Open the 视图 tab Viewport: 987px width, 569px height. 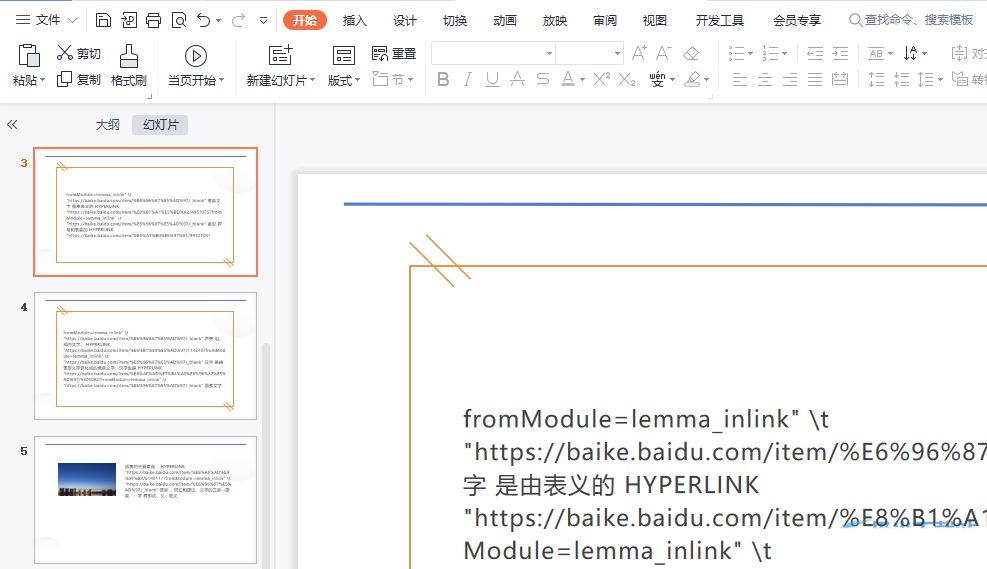(655, 20)
